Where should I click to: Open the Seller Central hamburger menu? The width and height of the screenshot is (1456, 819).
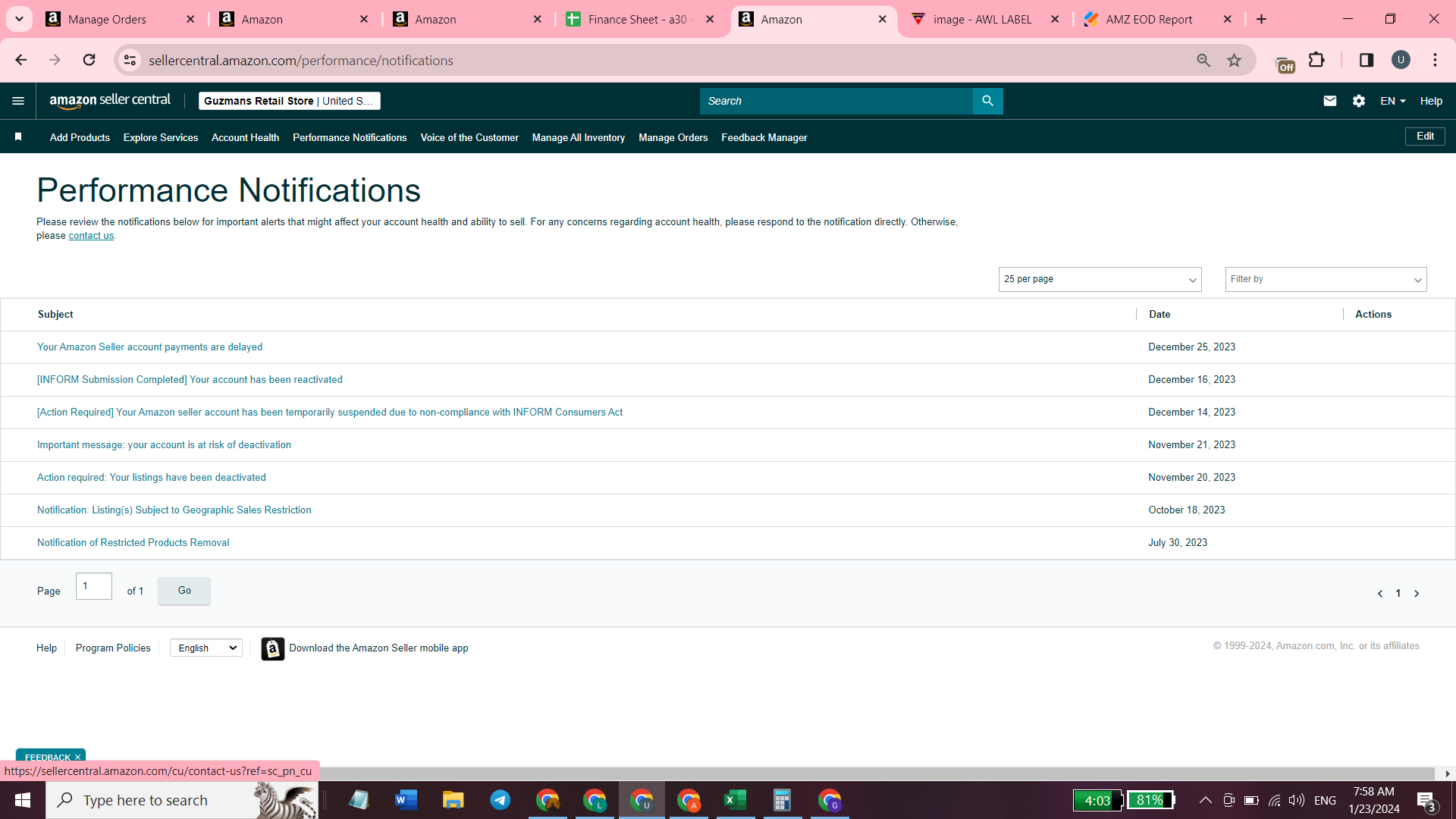[x=18, y=101]
